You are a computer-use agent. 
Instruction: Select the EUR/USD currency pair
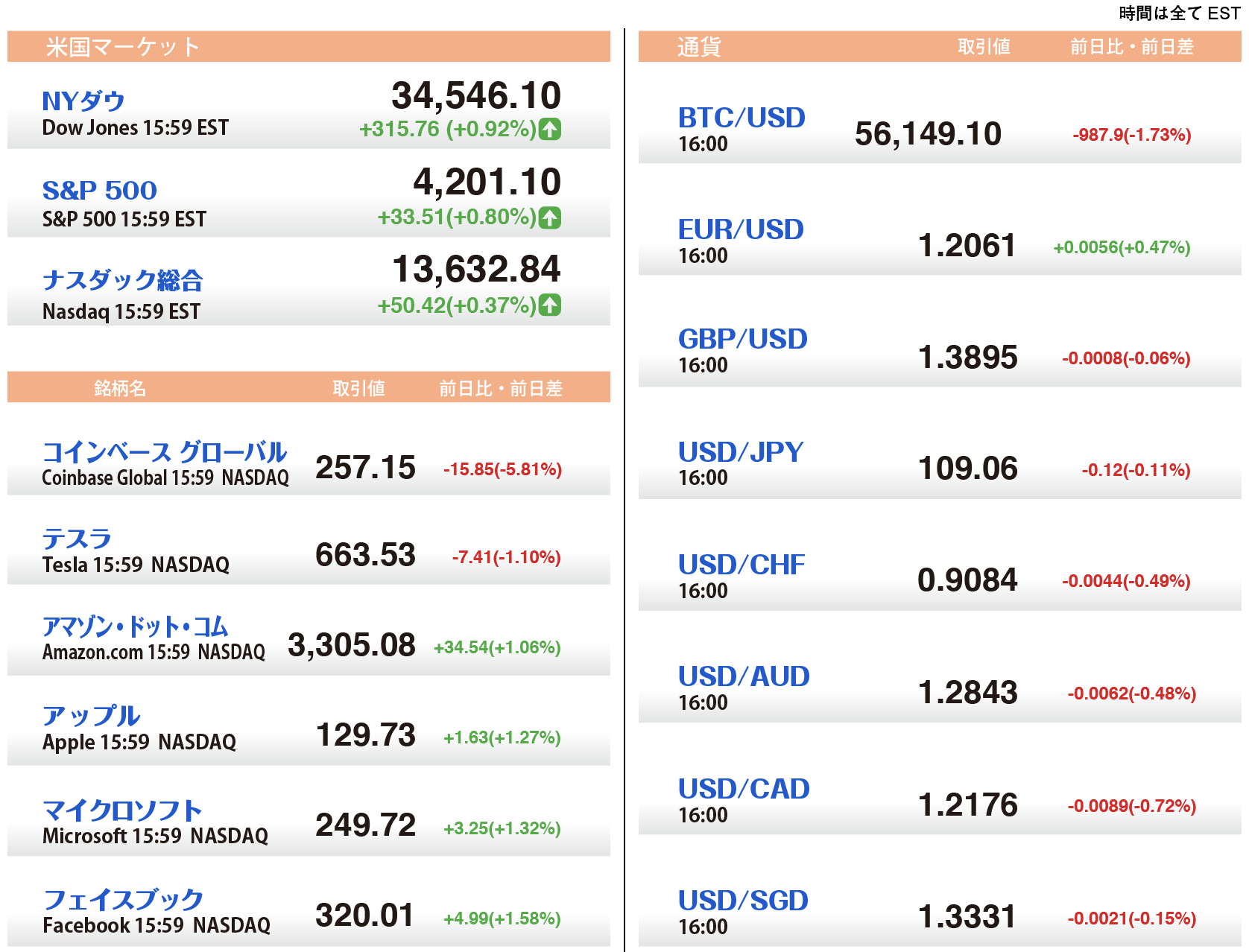tap(741, 229)
